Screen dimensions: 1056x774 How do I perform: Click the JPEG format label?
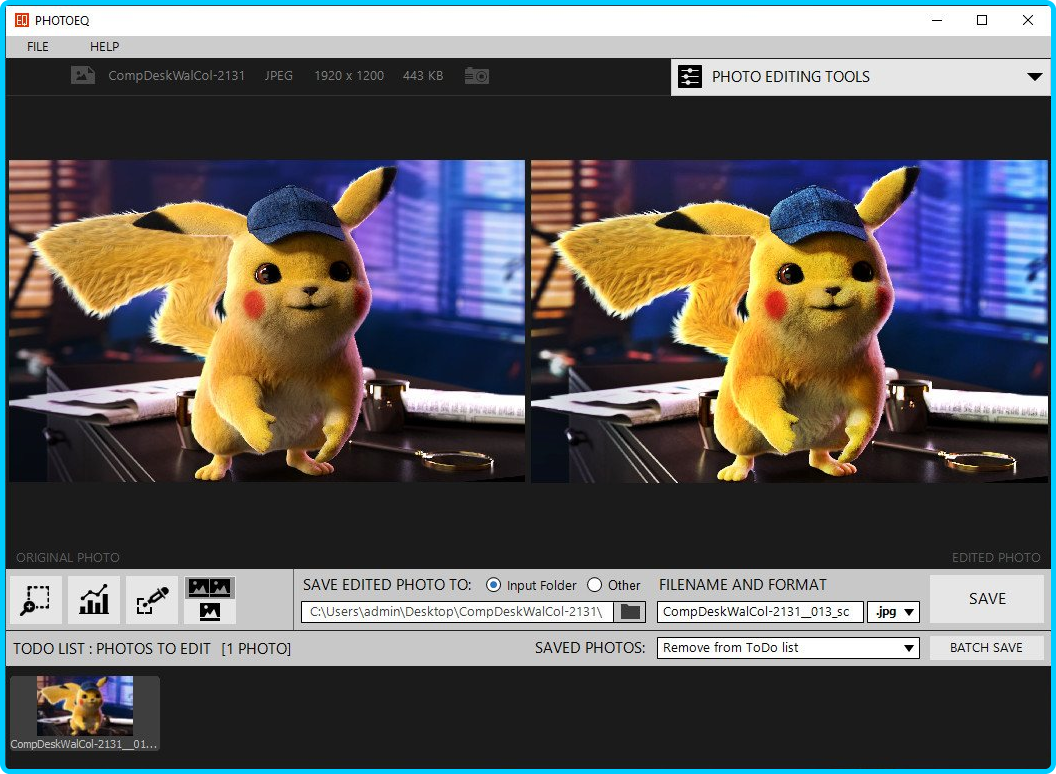click(279, 75)
